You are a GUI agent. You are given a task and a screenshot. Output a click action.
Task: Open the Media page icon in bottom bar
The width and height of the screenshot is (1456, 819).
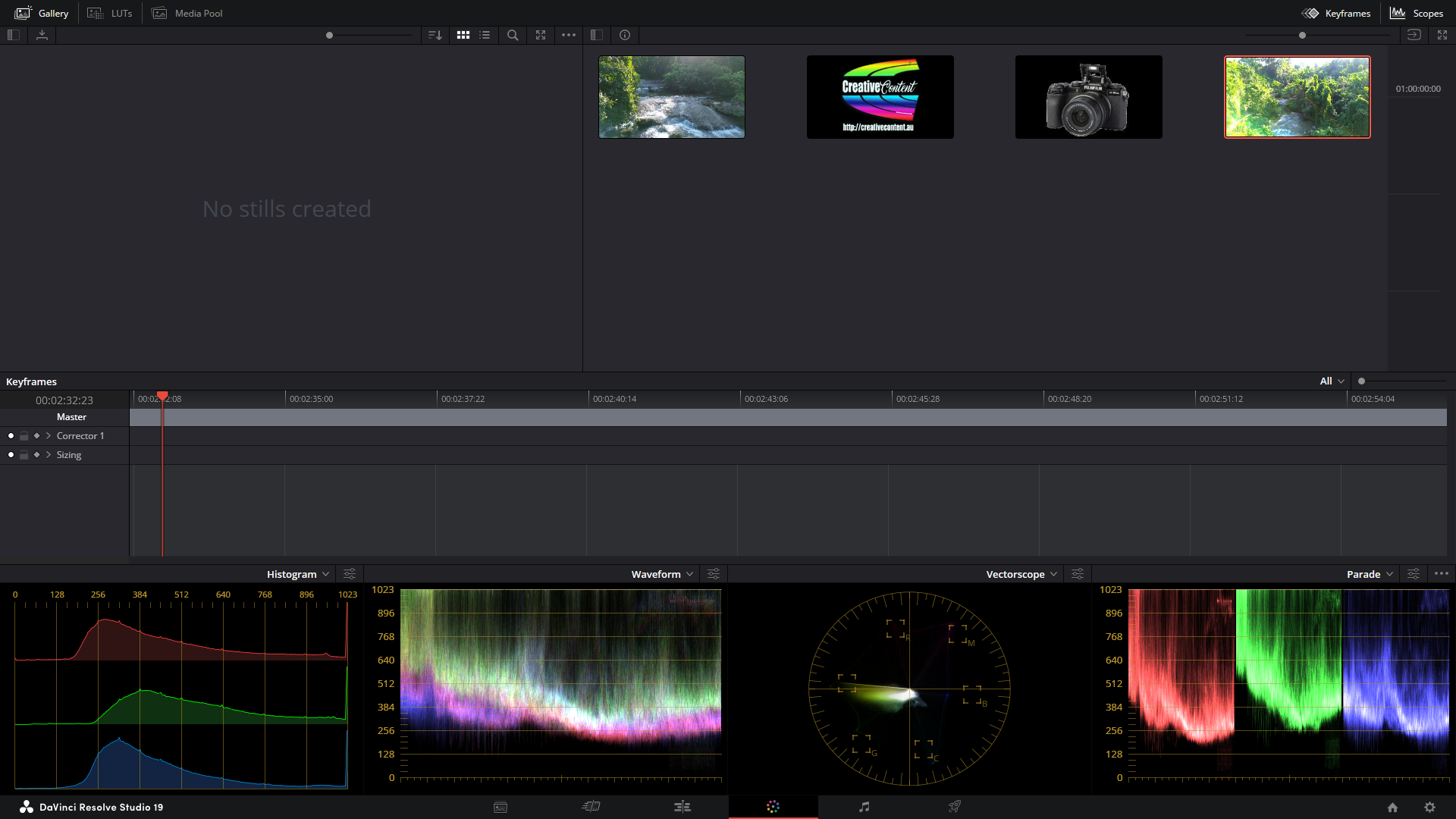(500, 807)
